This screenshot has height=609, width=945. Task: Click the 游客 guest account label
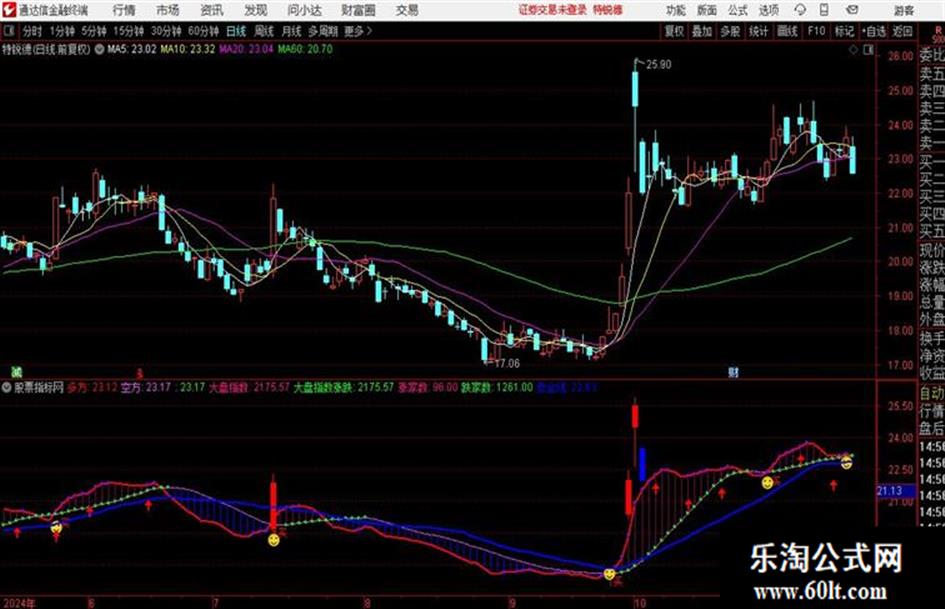[x=903, y=10]
